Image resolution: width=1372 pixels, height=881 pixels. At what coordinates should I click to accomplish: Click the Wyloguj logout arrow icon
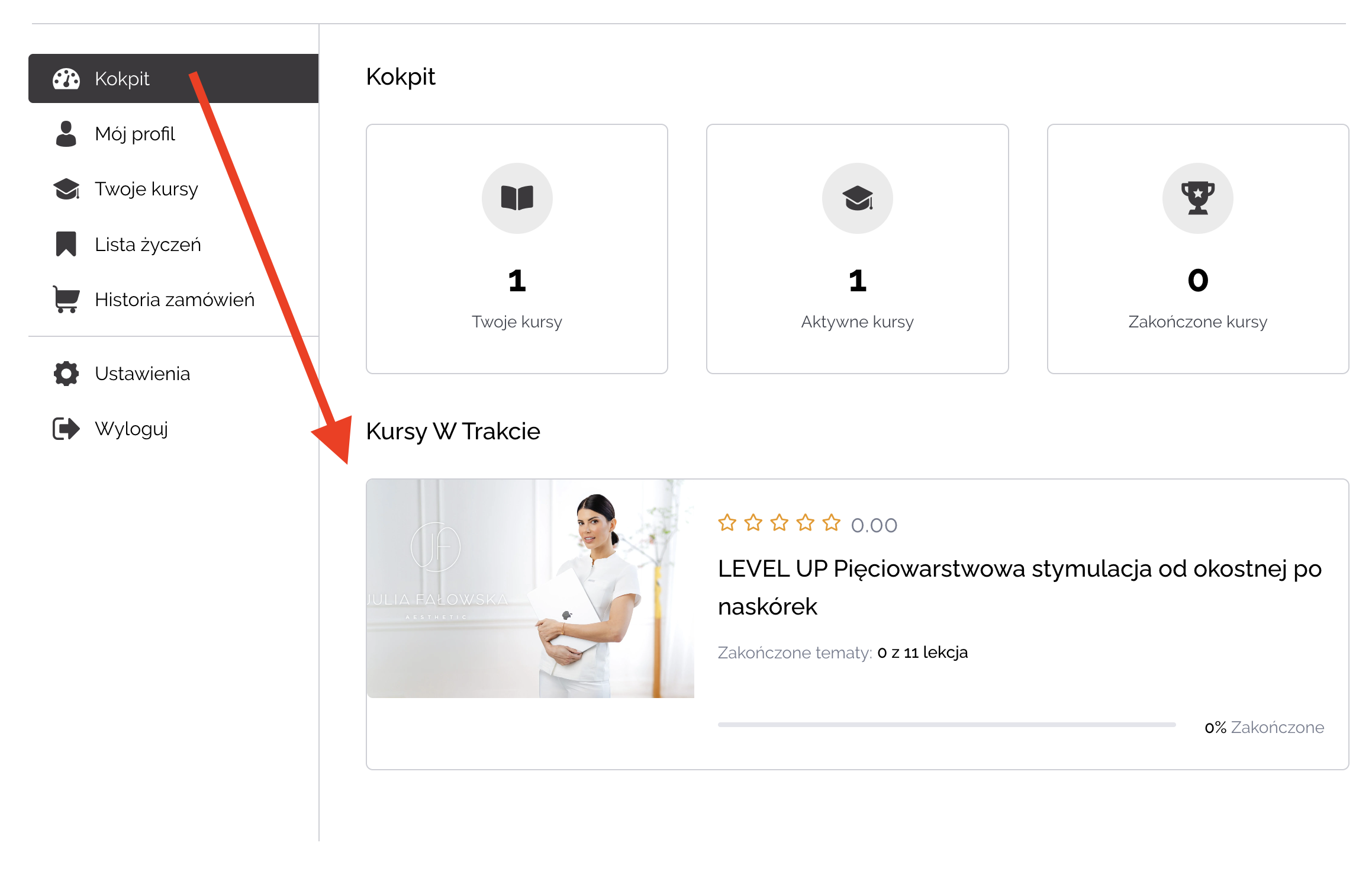66,429
